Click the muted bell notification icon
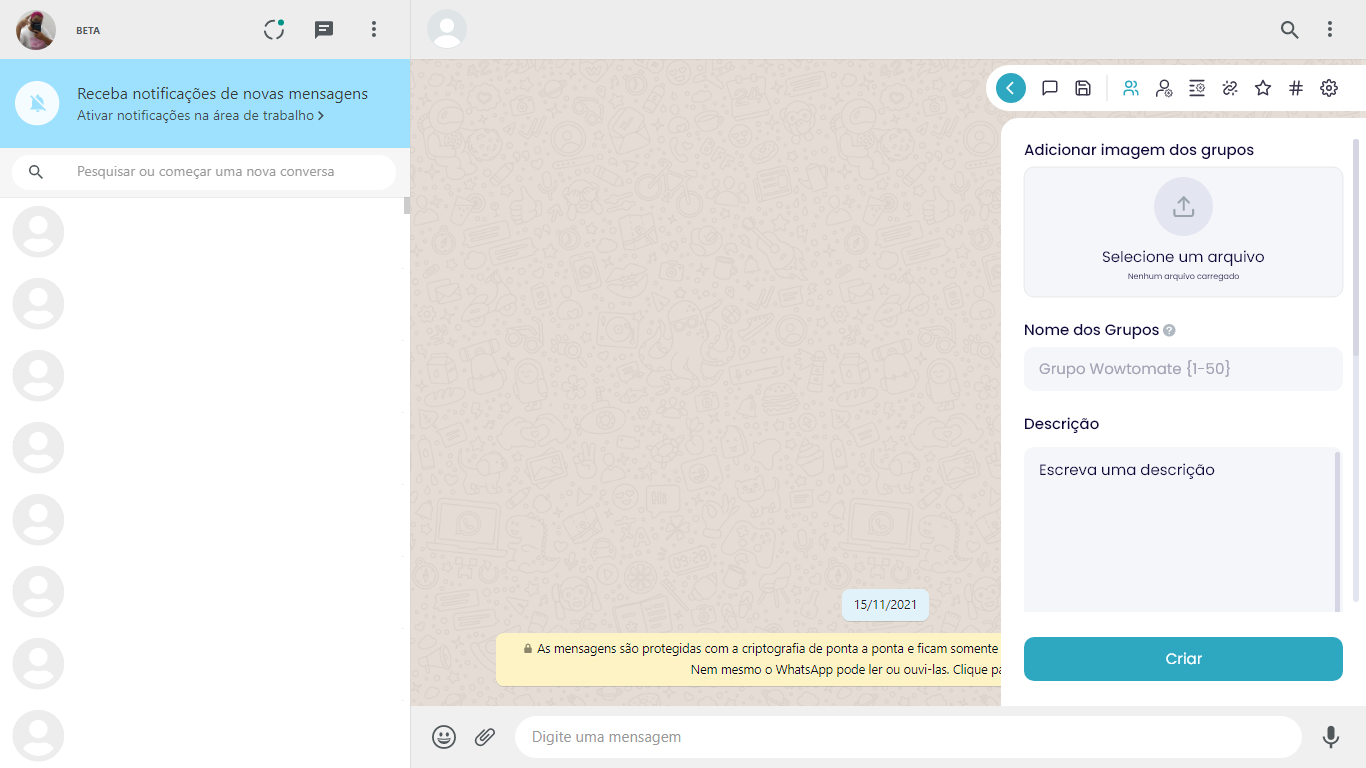 [38, 103]
